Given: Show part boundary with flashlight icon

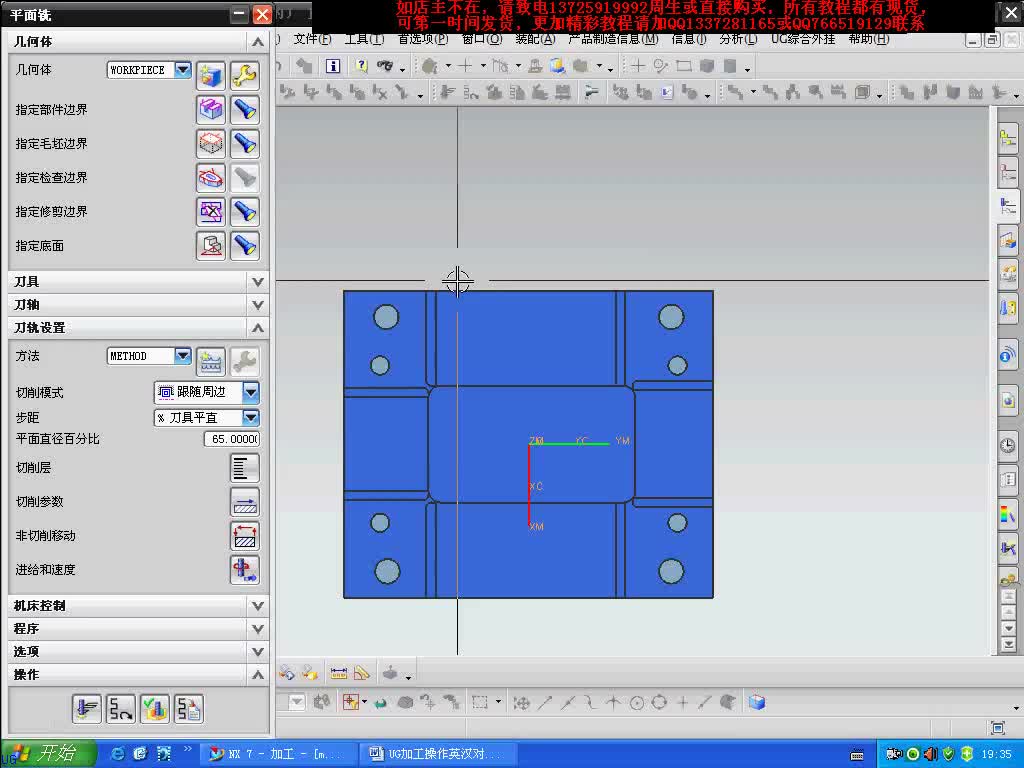Looking at the screenshot, I should 244,110.
